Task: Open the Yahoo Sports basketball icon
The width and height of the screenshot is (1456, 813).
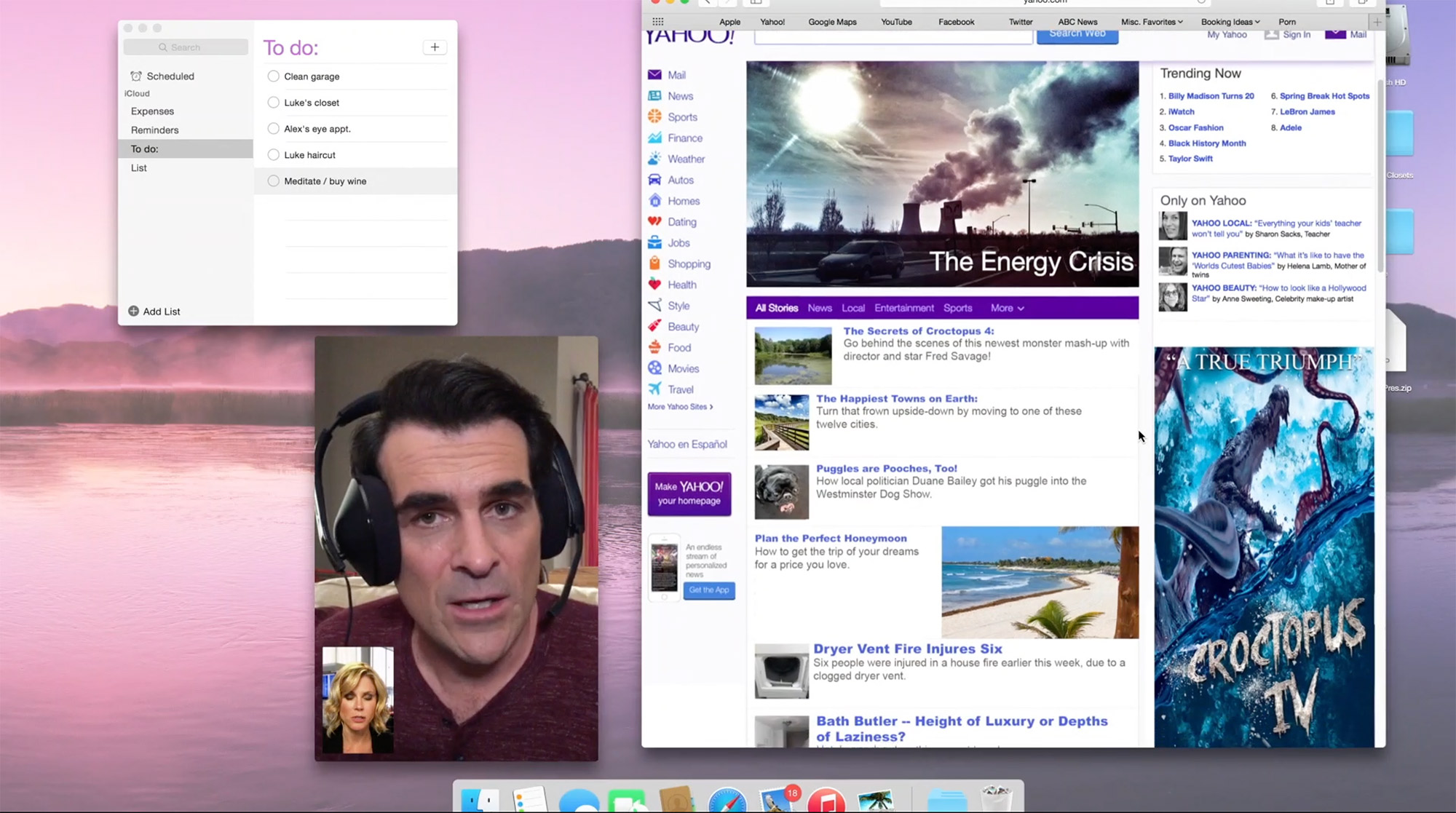Action: tap(654, 116)
